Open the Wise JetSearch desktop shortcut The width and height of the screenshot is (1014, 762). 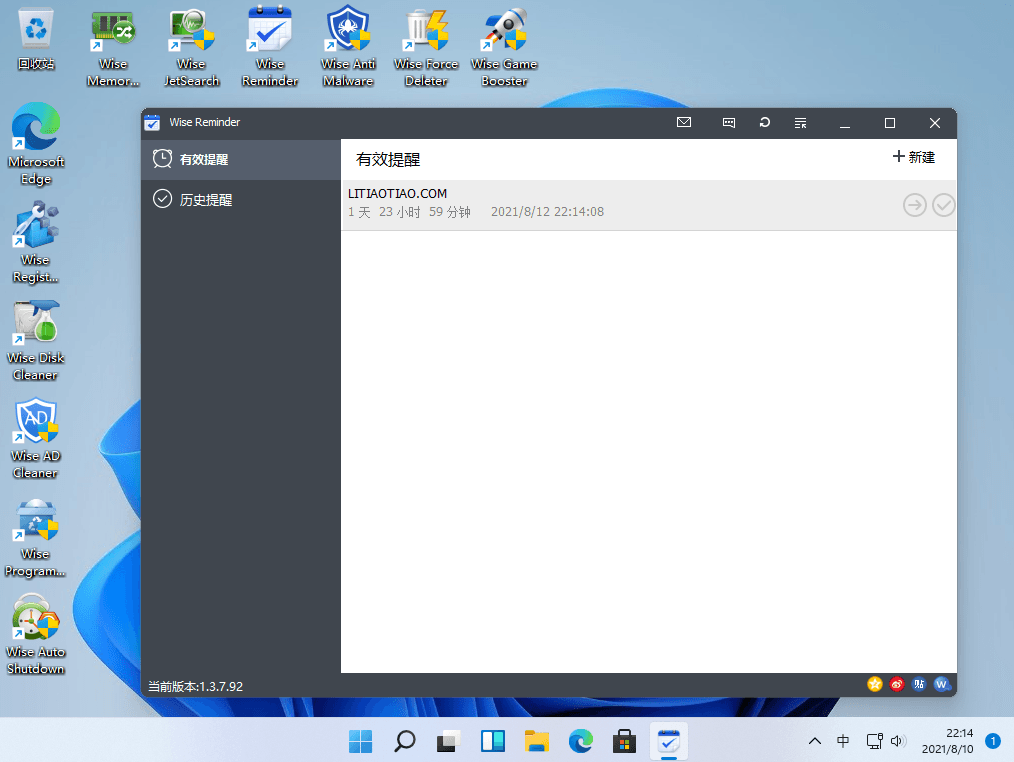coord(191,47)
